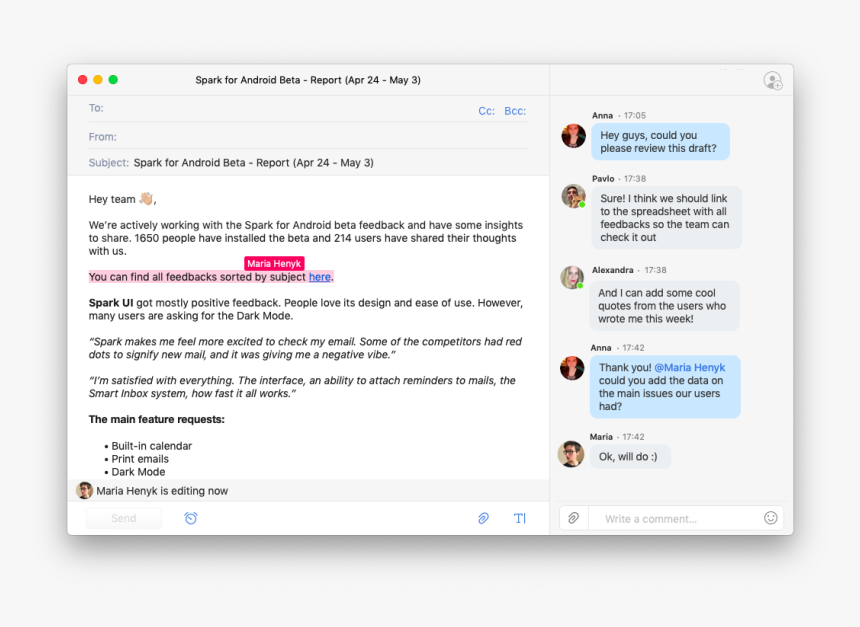Click the highlighted 'You can find all feedbacks' line
Image resolution: width=860 pixels, height=627 pixels.
pos(211,277)
